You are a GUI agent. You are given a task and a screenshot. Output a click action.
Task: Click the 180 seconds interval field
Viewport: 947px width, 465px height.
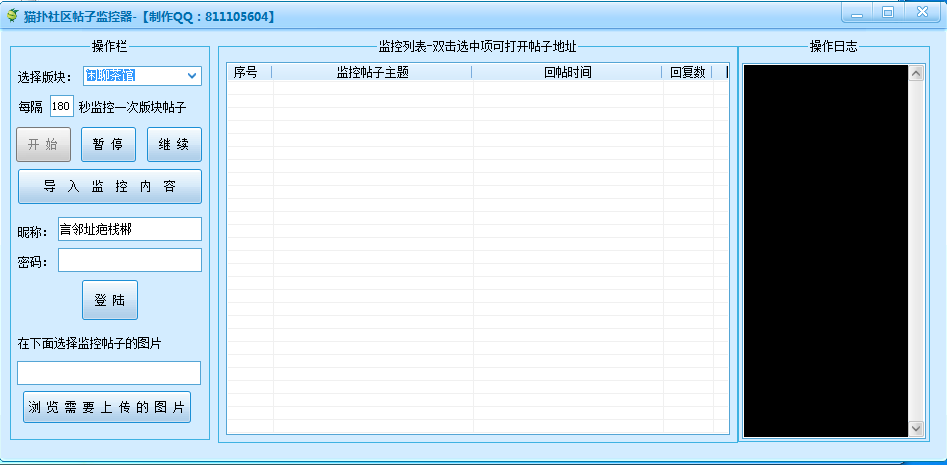62,107
